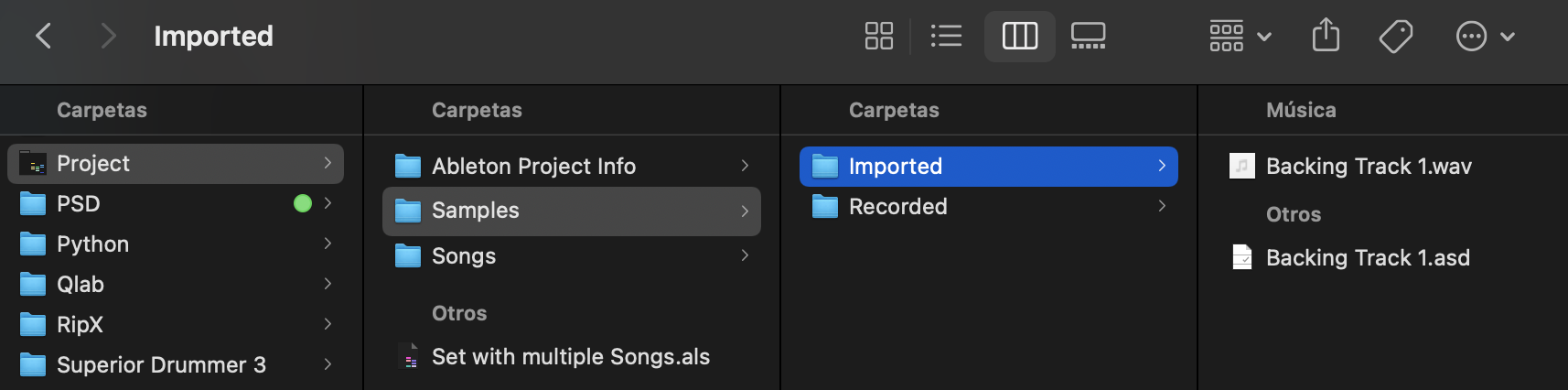Select the Backing Track 1.asd file

point(1367,258)
